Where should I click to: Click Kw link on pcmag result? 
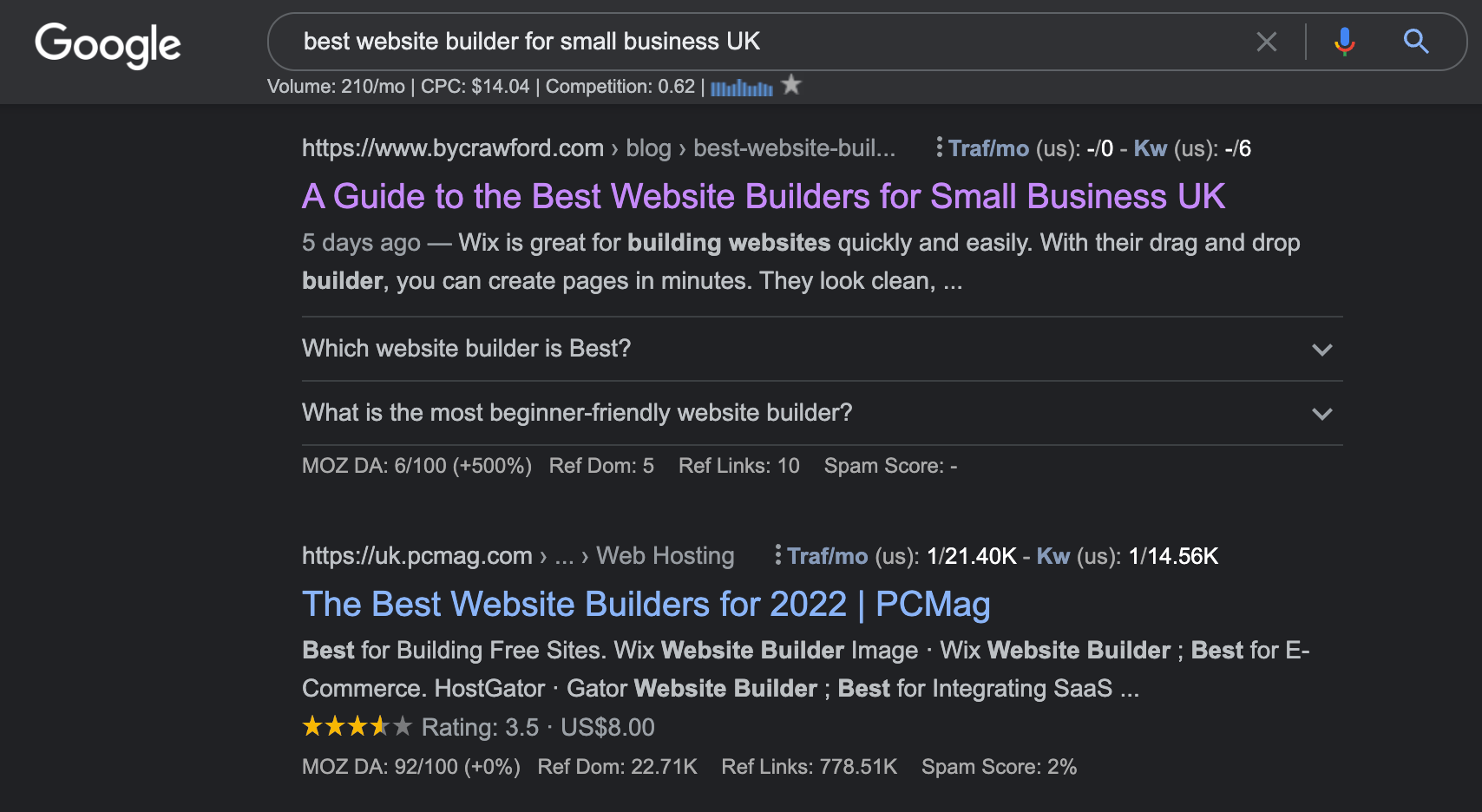pos(1053,556)
